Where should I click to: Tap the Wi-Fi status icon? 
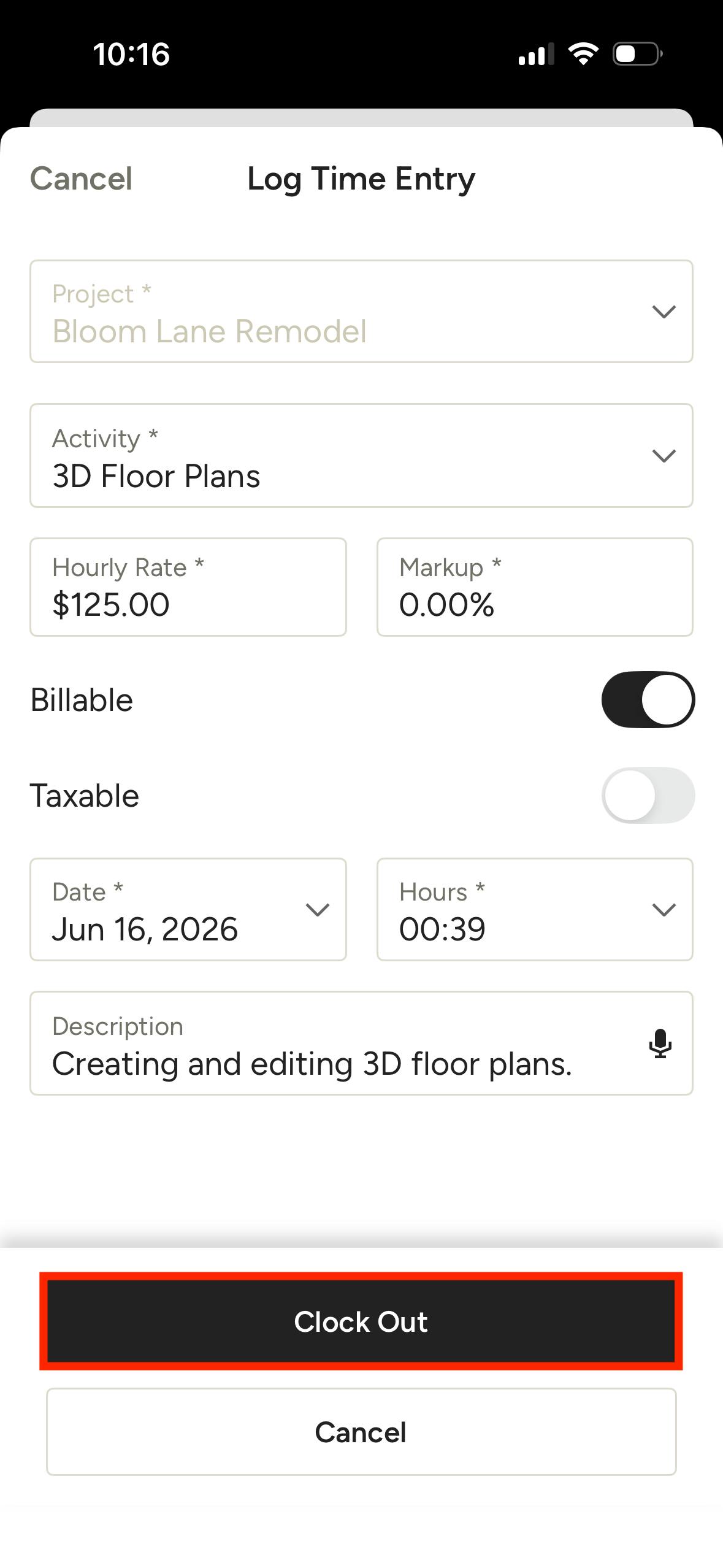point(583,54)
